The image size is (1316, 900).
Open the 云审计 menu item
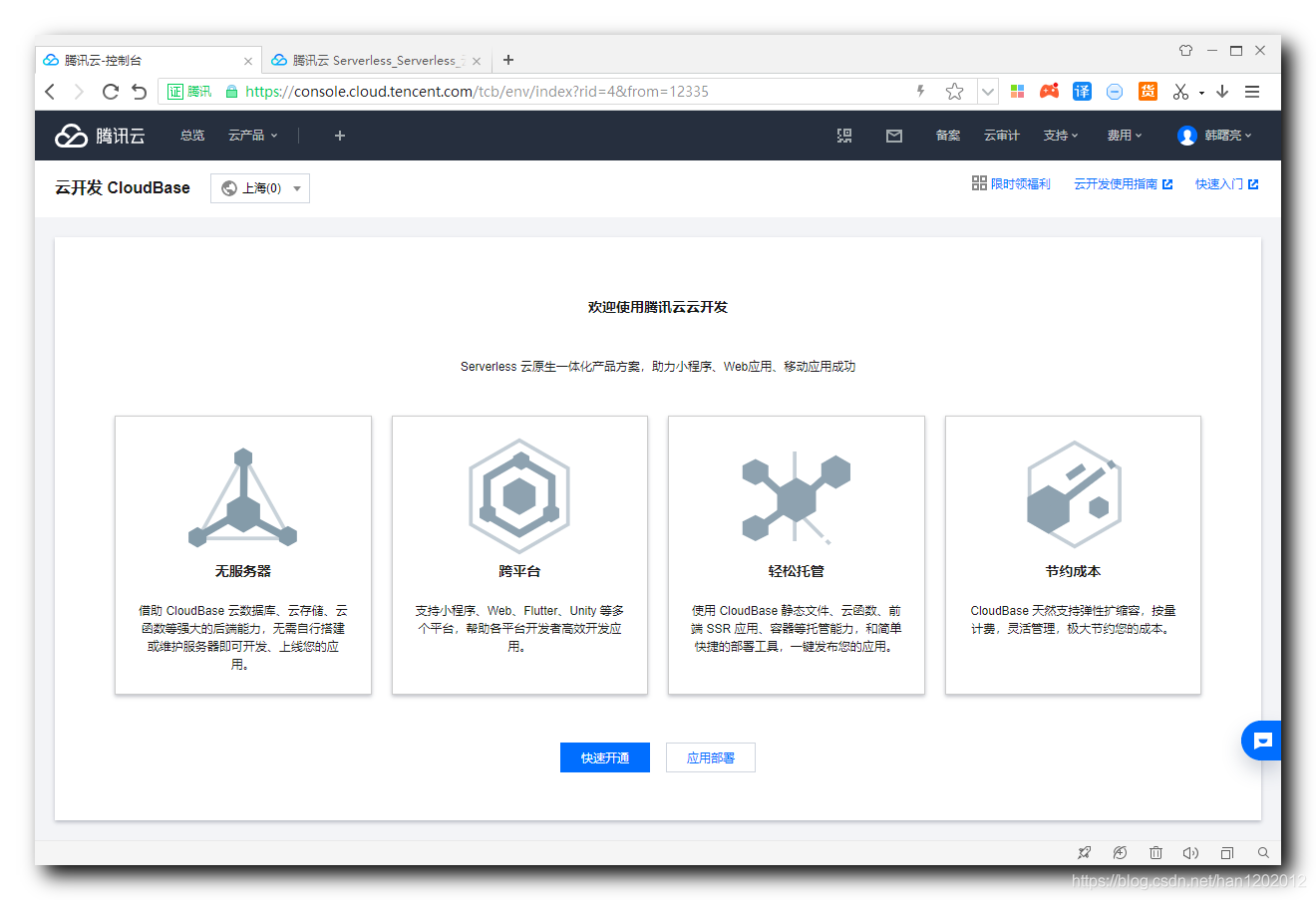coord(1002,136)
